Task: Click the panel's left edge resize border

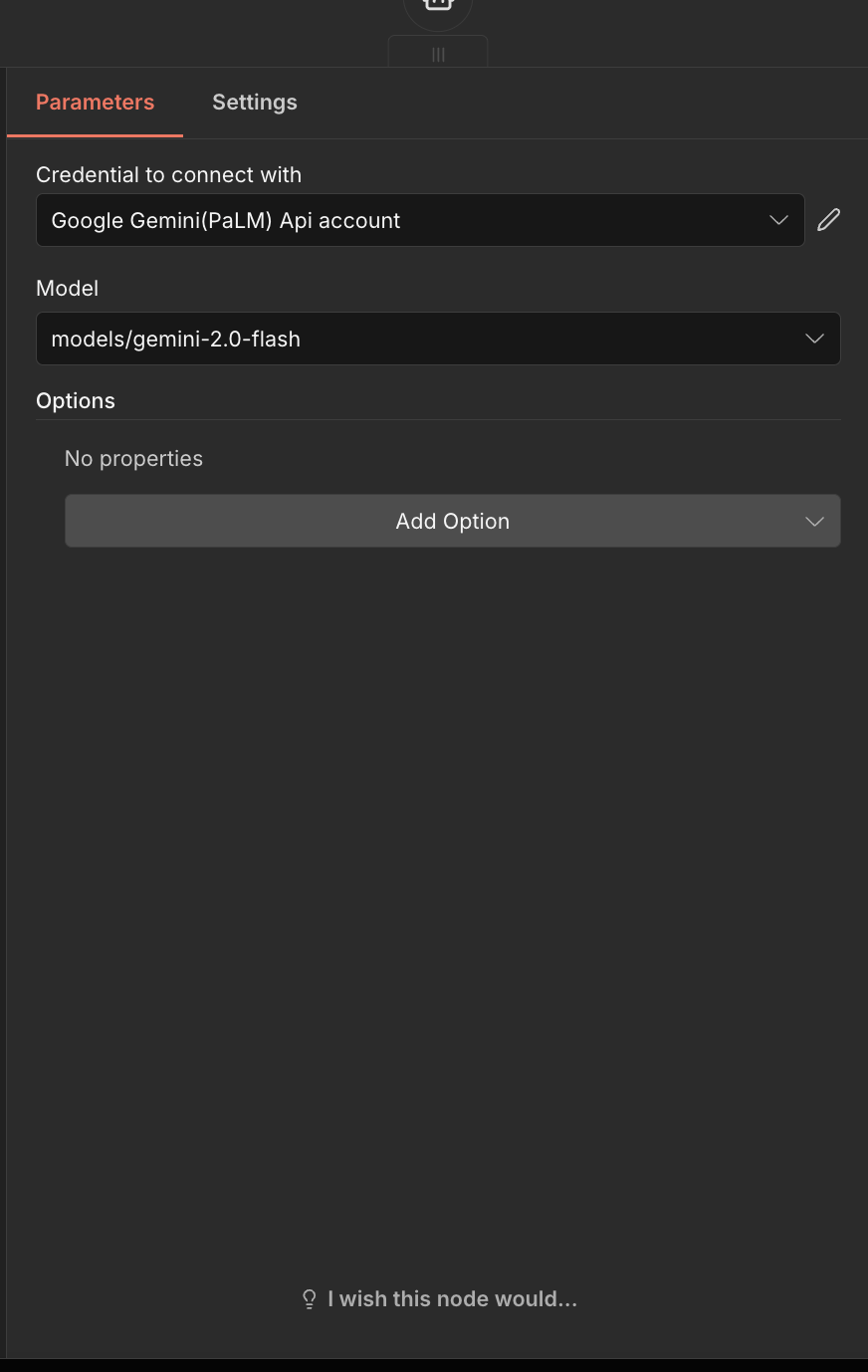Action: pos(7,697)
